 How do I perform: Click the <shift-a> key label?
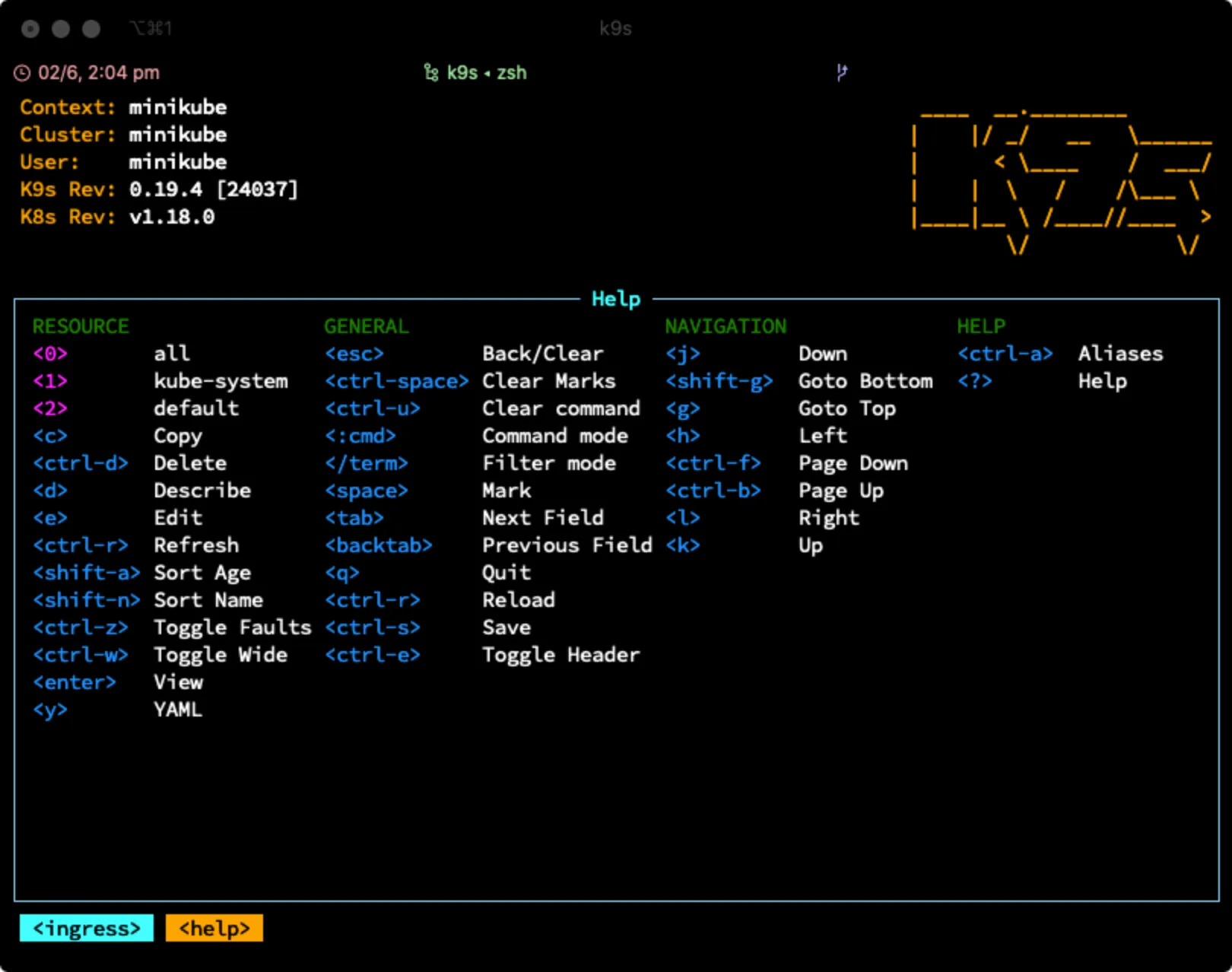click(87, 573)
